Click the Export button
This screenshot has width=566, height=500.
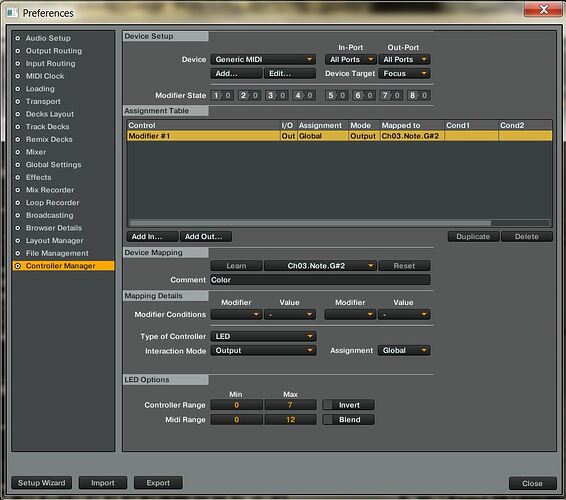[158, 483]
